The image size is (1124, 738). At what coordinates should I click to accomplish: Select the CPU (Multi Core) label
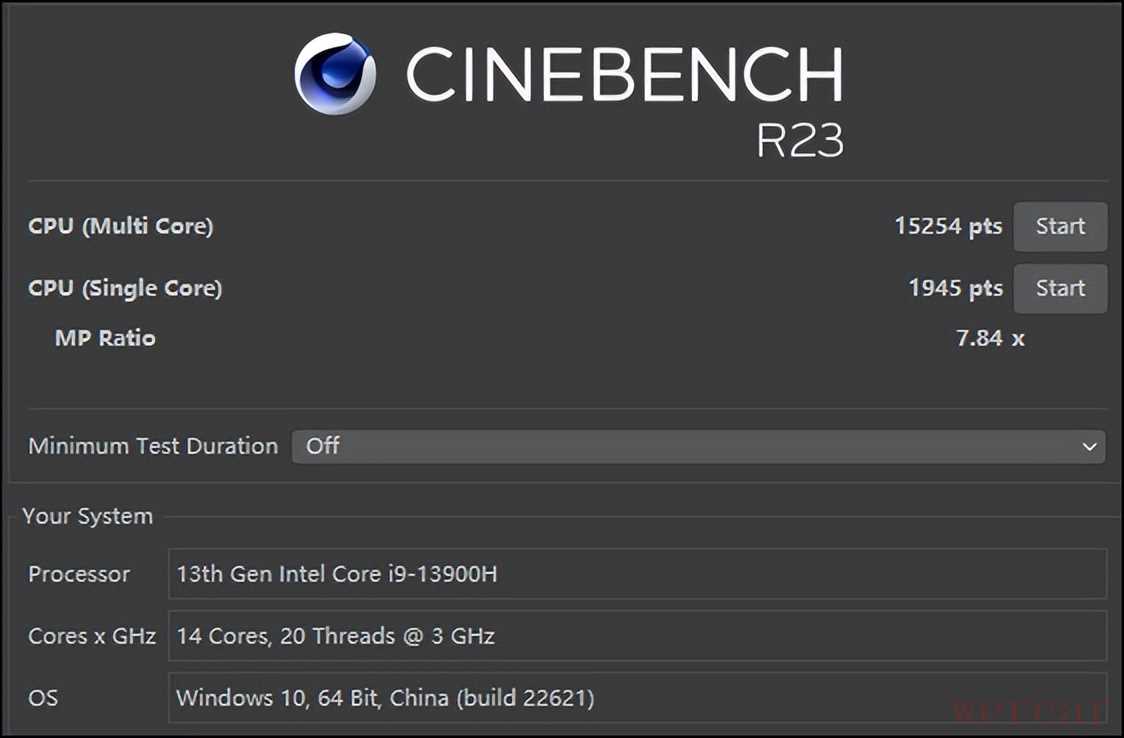click(x=121, y=226)
